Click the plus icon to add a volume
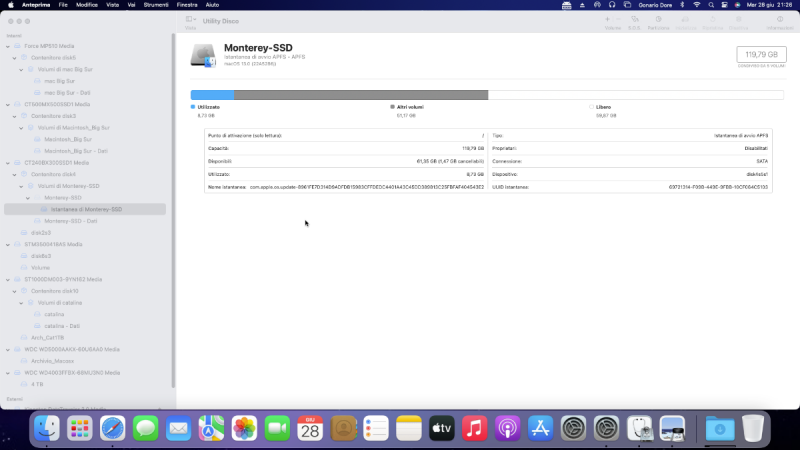The image size is (800, 450). 607,19
